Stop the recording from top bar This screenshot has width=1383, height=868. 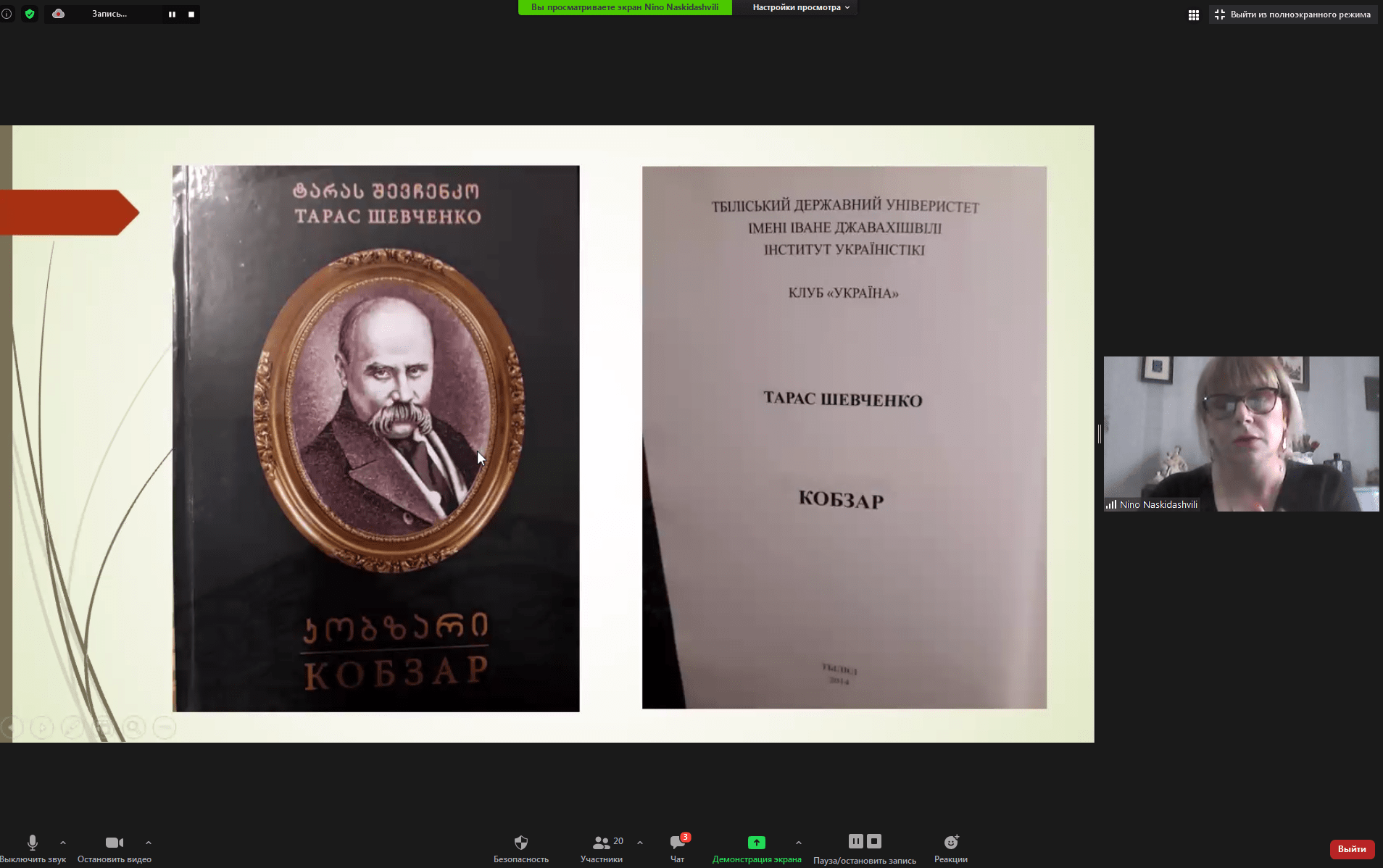191,14
